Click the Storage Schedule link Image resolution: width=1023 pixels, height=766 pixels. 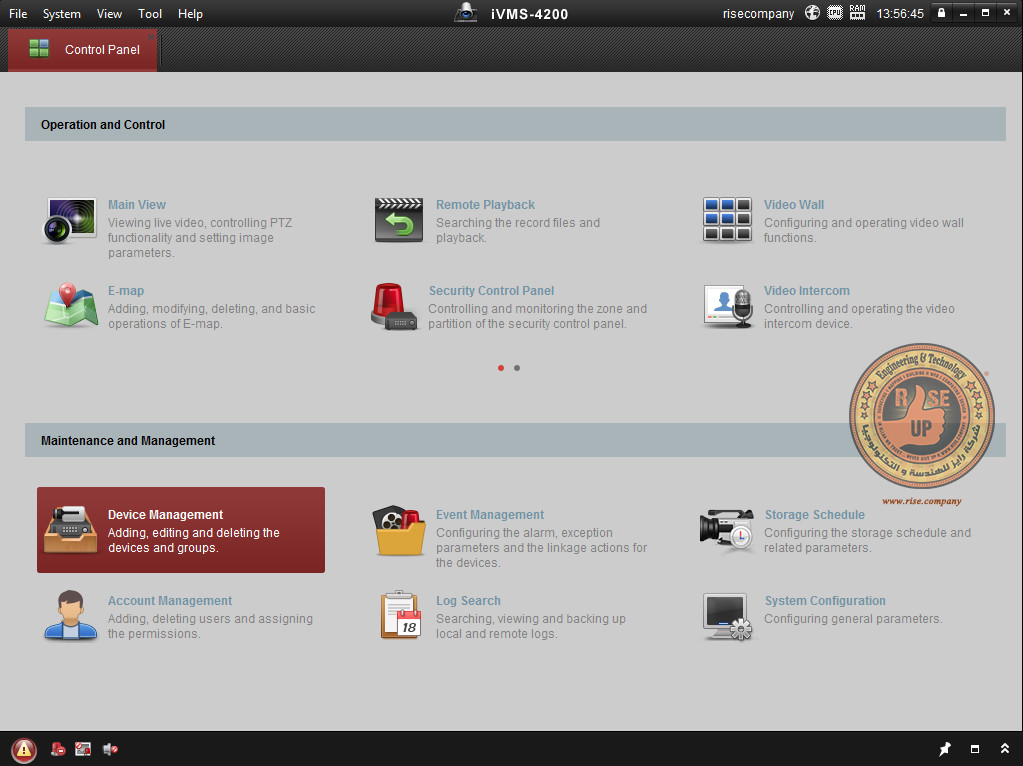(x=814, y=515)
